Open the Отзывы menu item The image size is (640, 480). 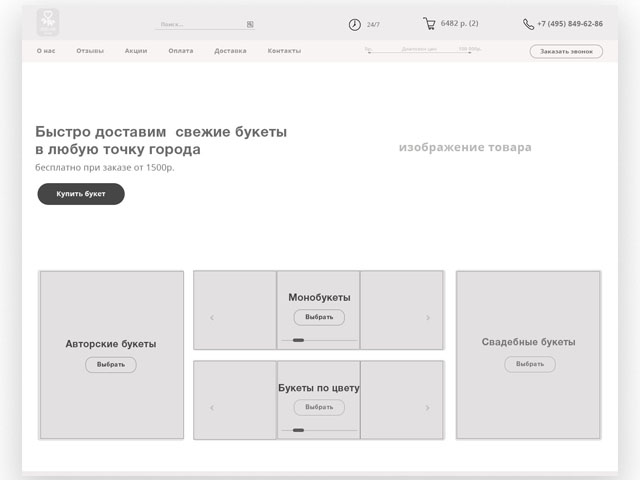(x=90, y=51)
